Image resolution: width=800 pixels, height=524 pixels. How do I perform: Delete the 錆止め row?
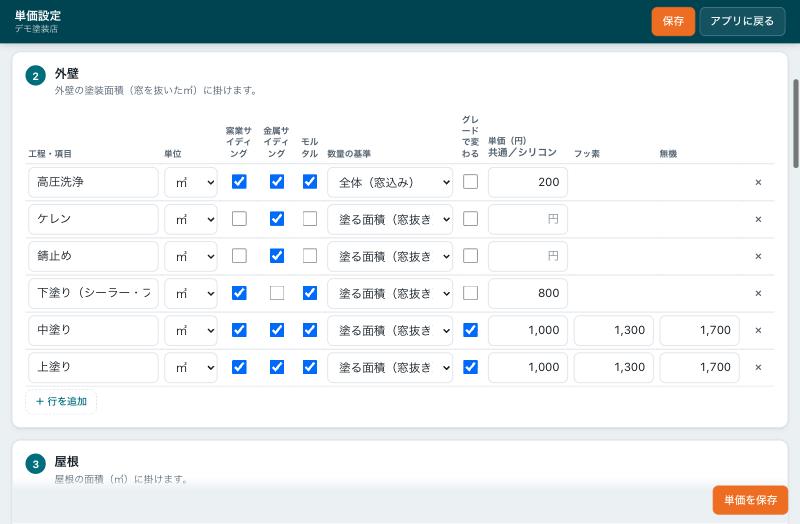(758, 256)
